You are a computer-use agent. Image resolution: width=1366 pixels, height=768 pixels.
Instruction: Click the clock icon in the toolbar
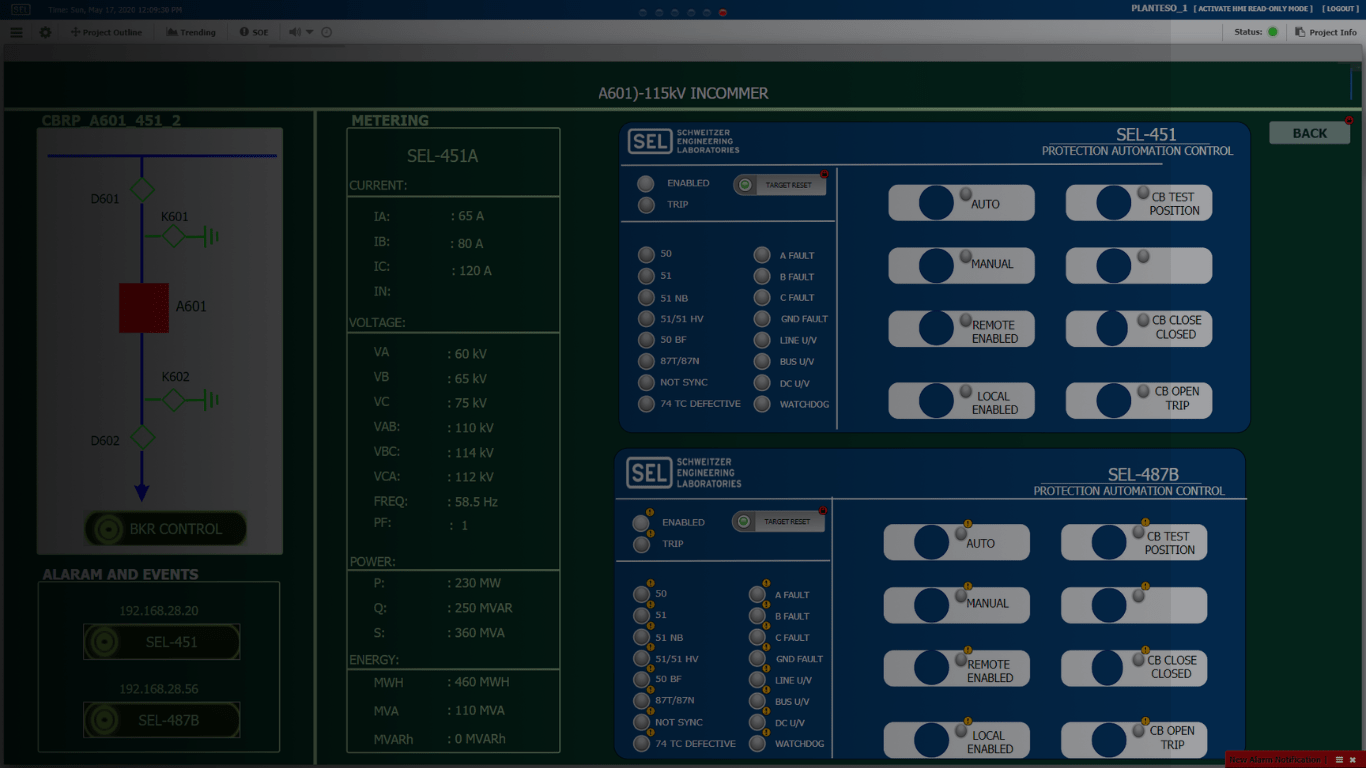point(327,32)
